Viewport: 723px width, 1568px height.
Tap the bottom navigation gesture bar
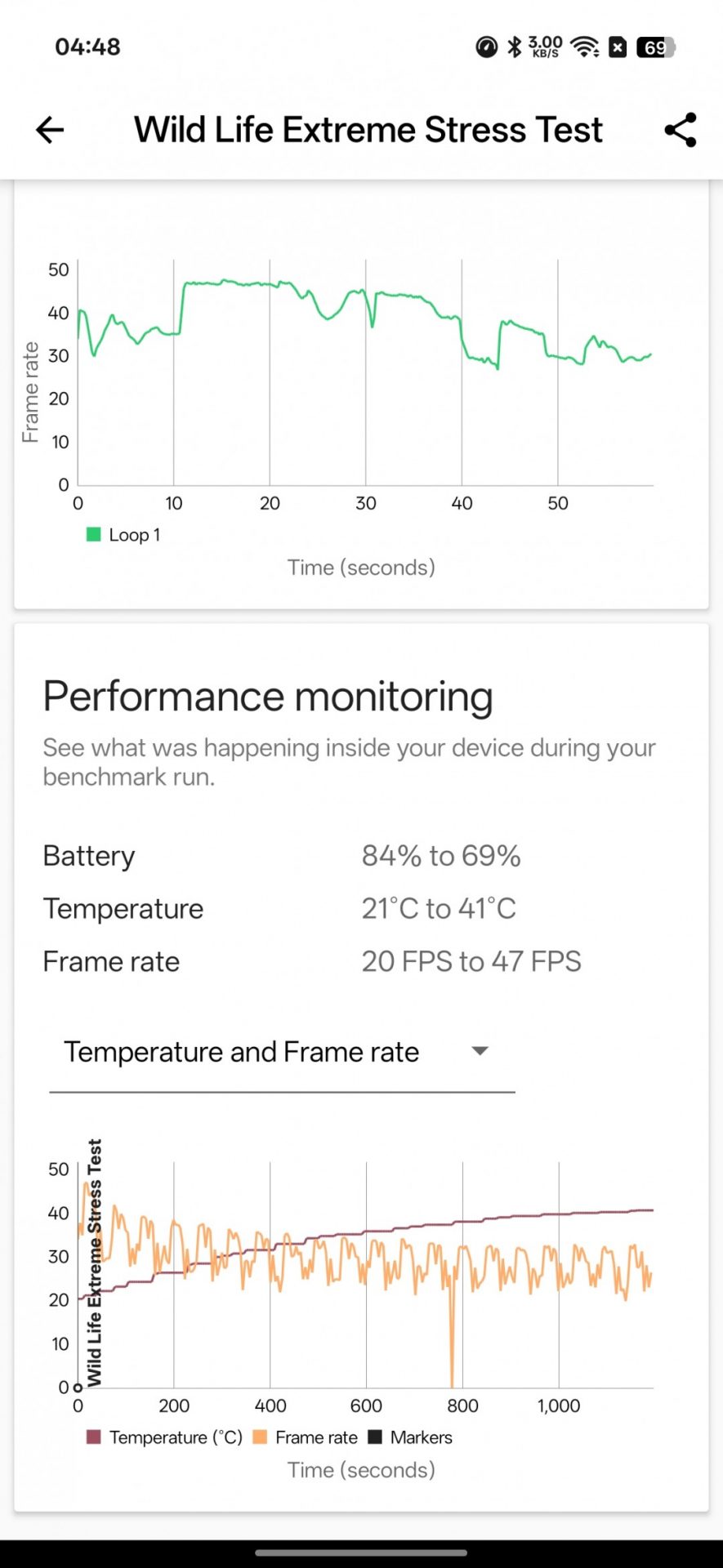click(x=361, y=1552)
